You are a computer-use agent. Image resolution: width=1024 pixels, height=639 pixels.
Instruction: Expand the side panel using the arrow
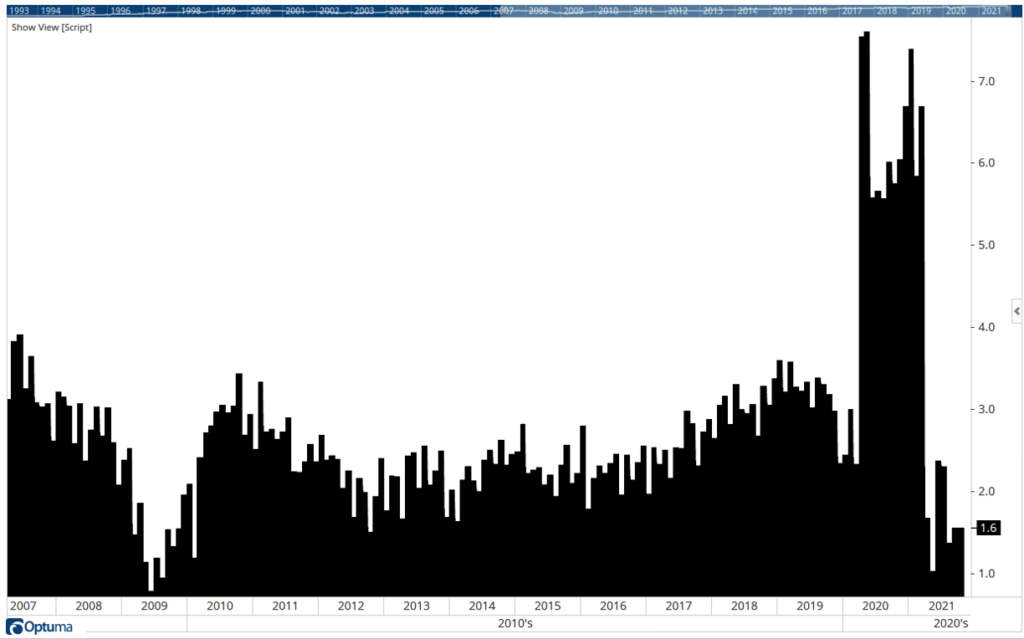tap(1017, 312)
